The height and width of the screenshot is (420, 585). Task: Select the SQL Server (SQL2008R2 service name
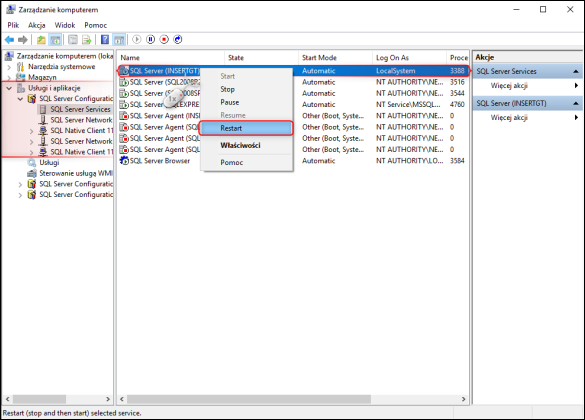click(x=165, y=82)
